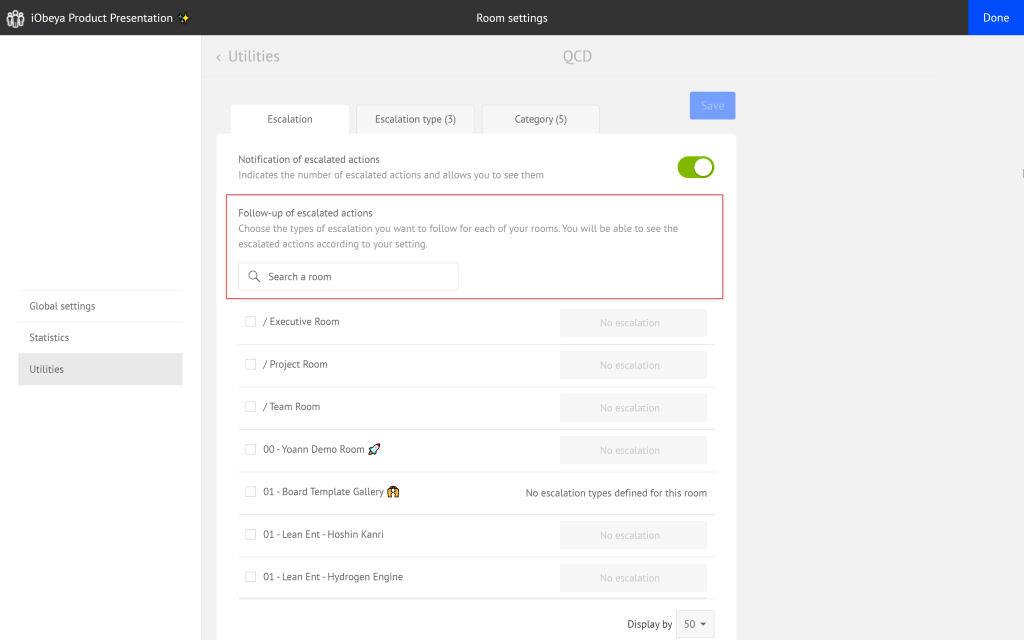The height and width of the screenshot is (640, 1024).
Task: Open the No escalation dropdown for Executive Room
Action: point(633,322)
